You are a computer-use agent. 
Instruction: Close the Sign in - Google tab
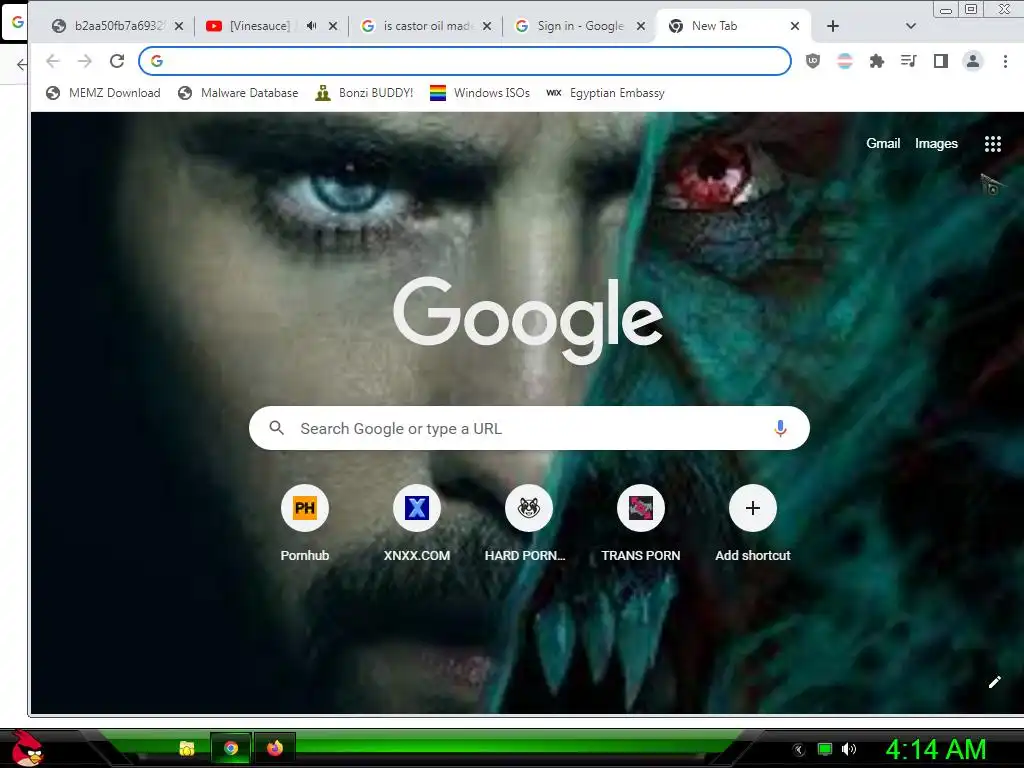(x=641, y=26)
